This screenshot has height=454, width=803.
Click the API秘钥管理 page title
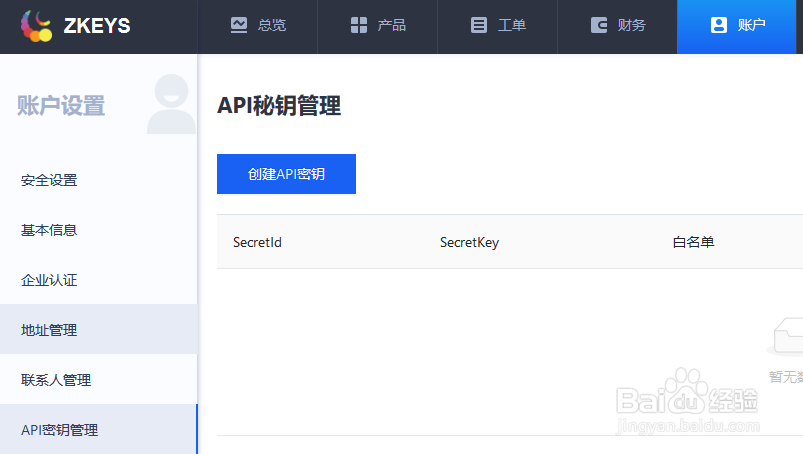click(x=279, y=106)
